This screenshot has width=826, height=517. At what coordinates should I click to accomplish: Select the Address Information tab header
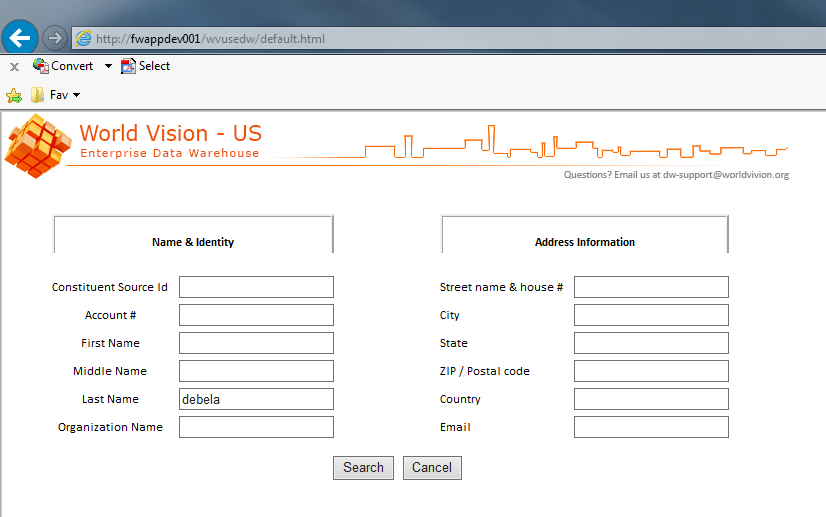point(585,242)
